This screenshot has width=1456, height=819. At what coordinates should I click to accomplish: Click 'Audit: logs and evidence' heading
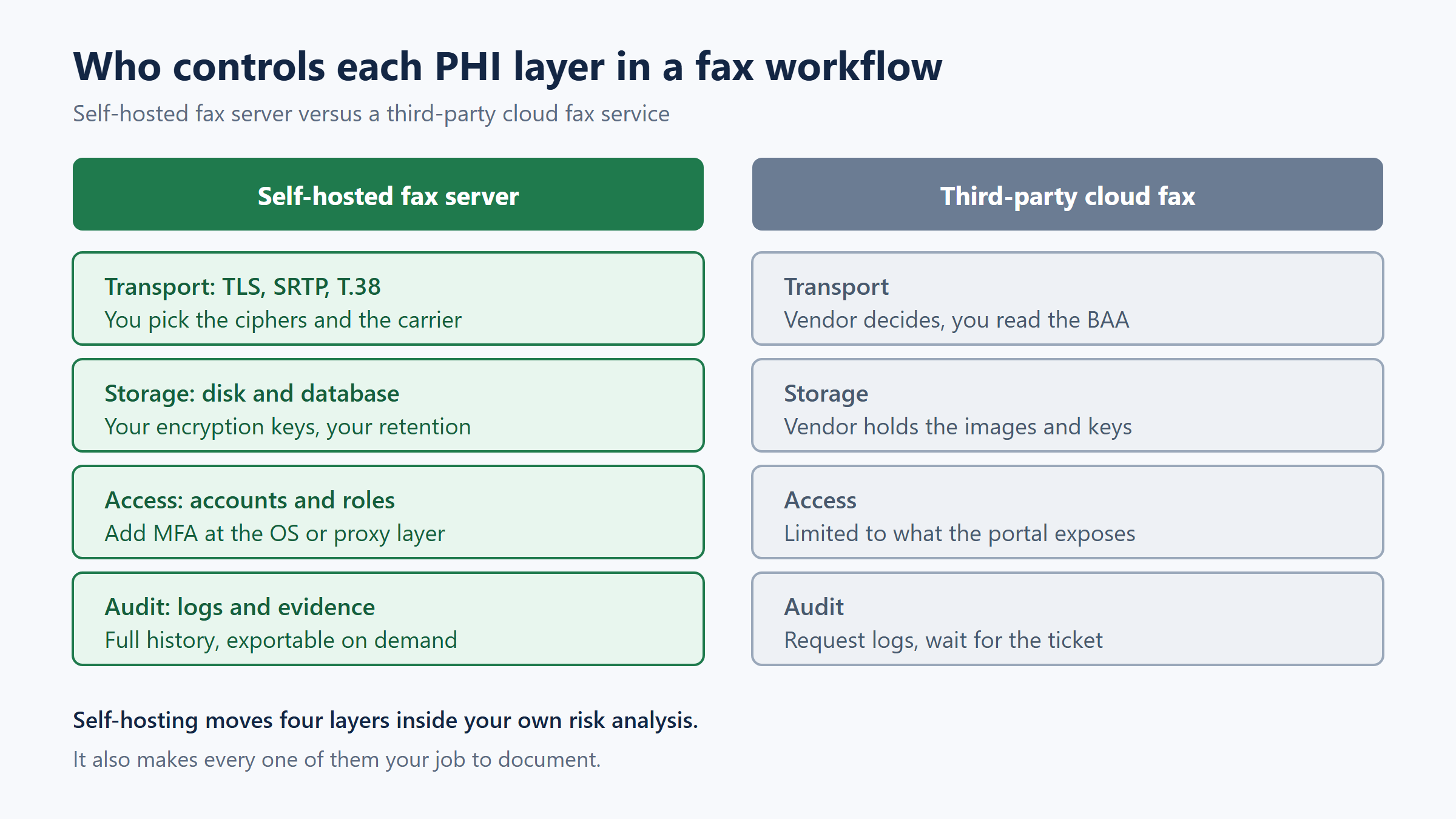240,607
